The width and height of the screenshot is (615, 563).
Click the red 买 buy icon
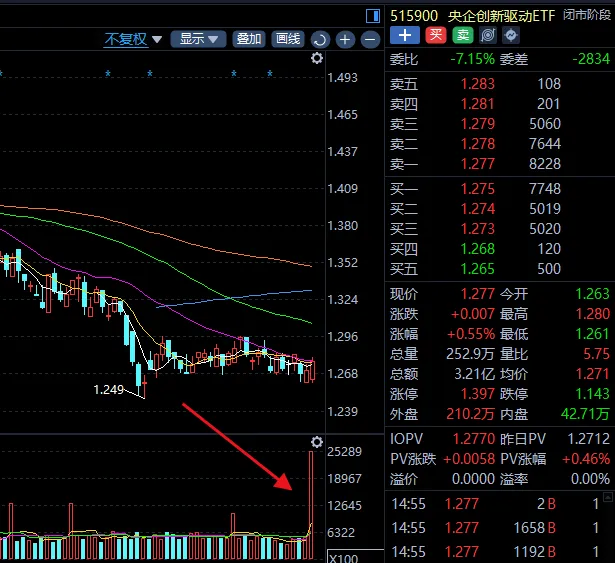pyautogui.click(x=435, y=35)
